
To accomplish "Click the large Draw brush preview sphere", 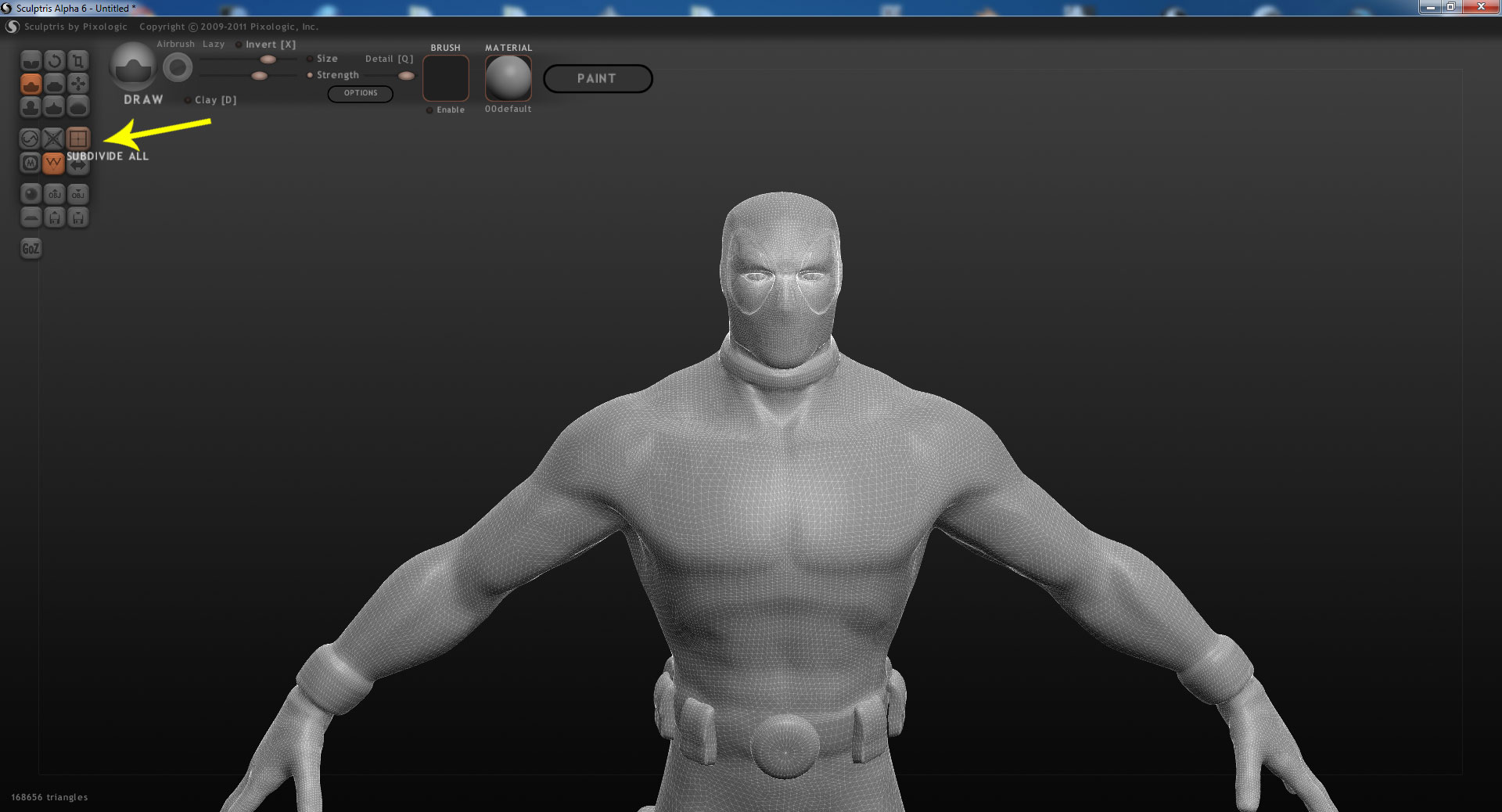I will pos(133,66).
